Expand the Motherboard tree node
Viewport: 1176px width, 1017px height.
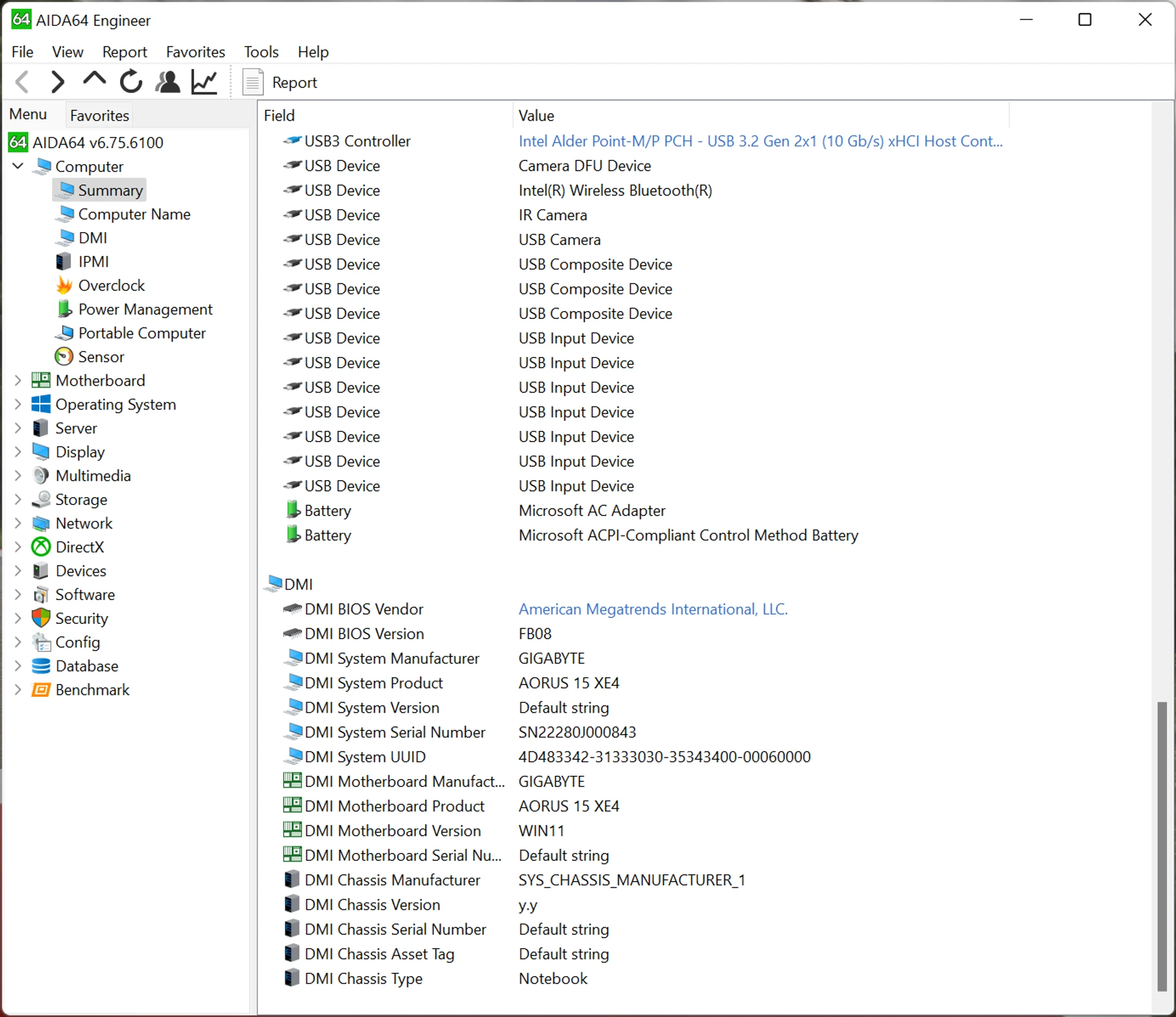(x=18, y=380)
